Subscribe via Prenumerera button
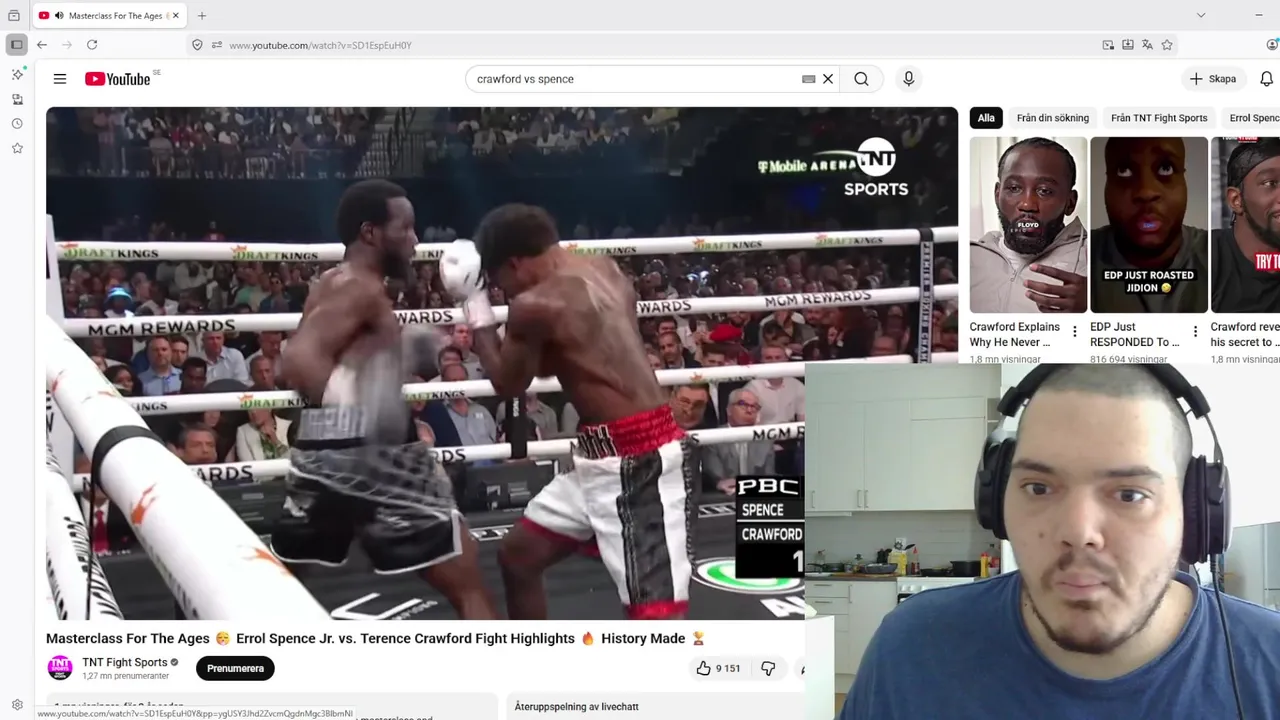This screenshot has width=1280, height=720. pyautogui.click(x=235, y=668)
